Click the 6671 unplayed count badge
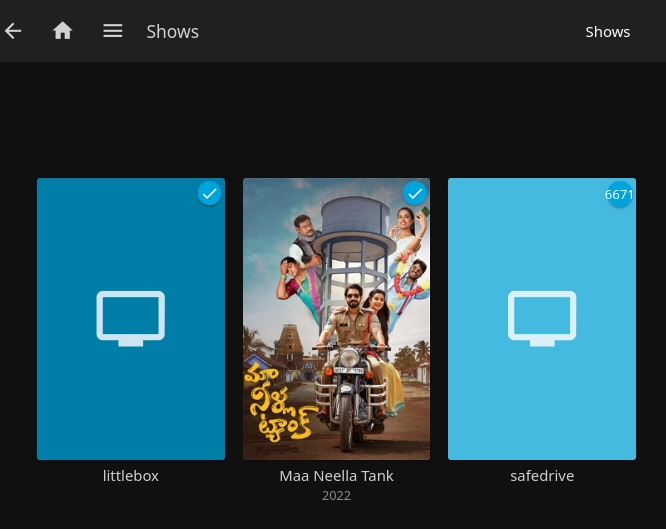Image resolution: width=666 pixels, height=529 pixels. coord(619,195)
